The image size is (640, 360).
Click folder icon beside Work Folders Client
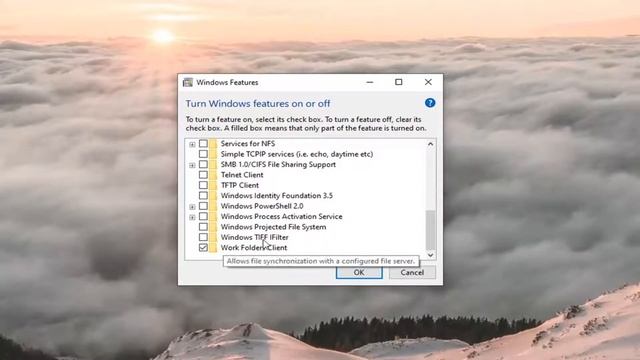(x=213, y=248)
